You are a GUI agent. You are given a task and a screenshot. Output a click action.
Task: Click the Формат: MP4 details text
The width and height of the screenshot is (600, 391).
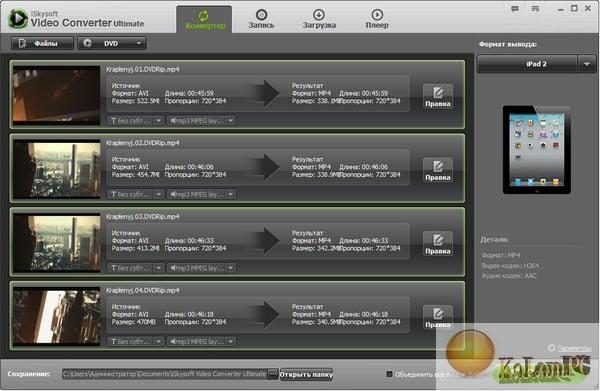[501, 255]
